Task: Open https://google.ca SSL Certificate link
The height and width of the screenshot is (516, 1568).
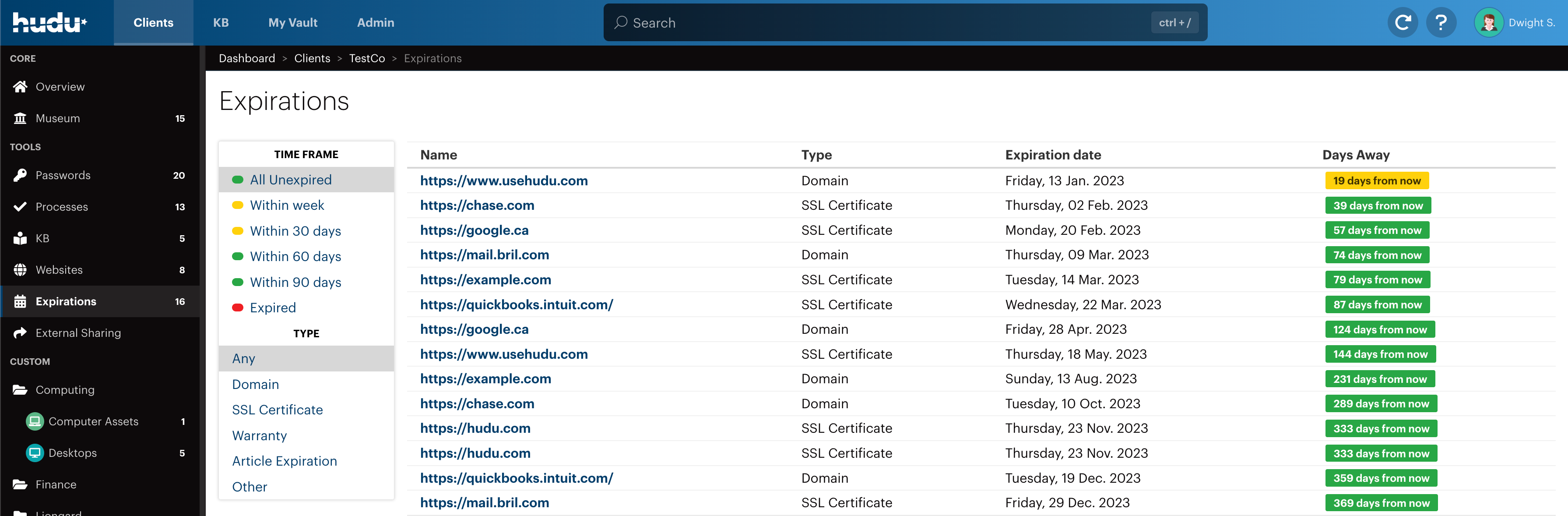Action: [474, 230]
